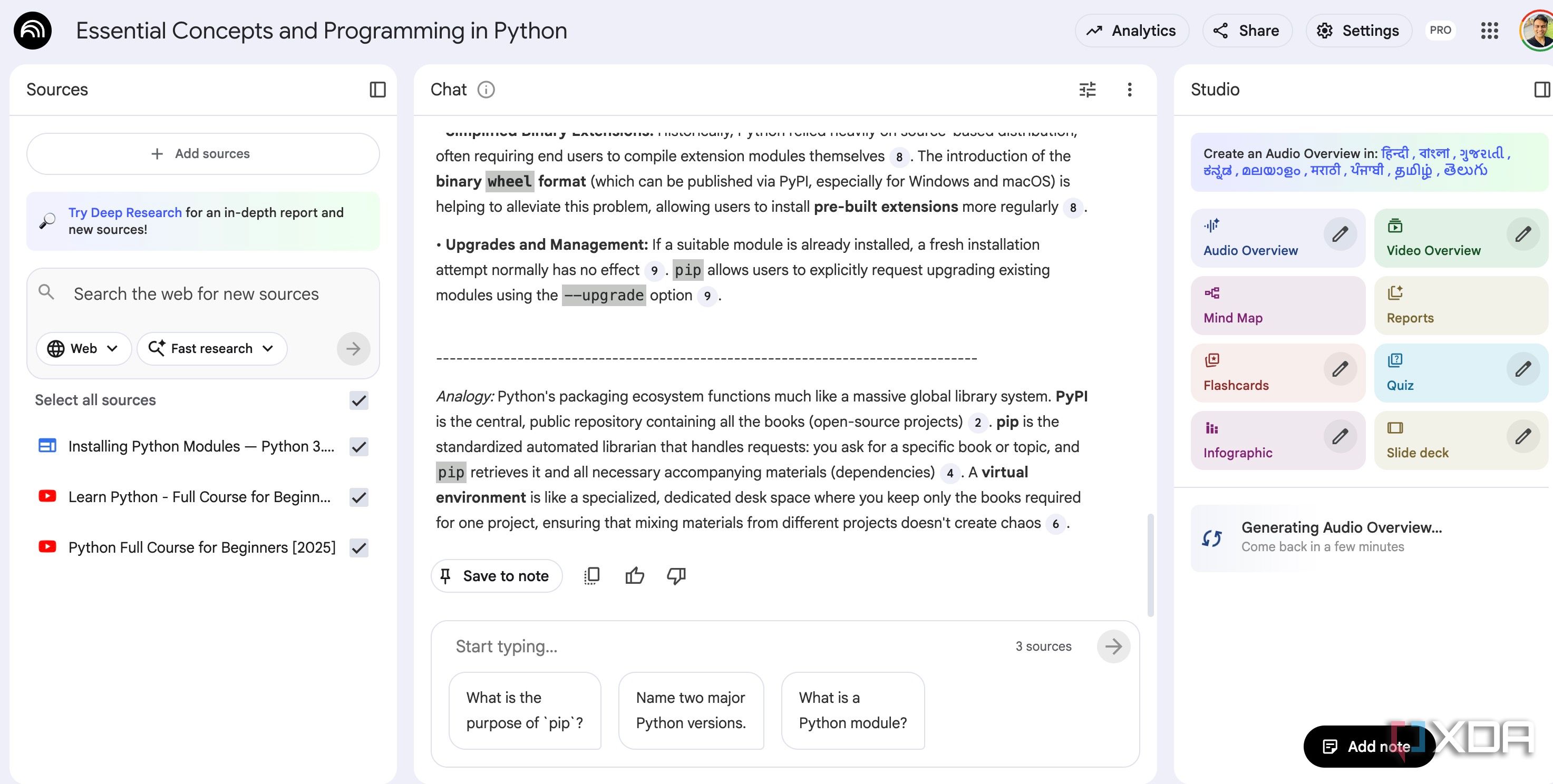1553x784 pixels.
Task: Give thumbs down to response
Action: [x=676, y=576]
